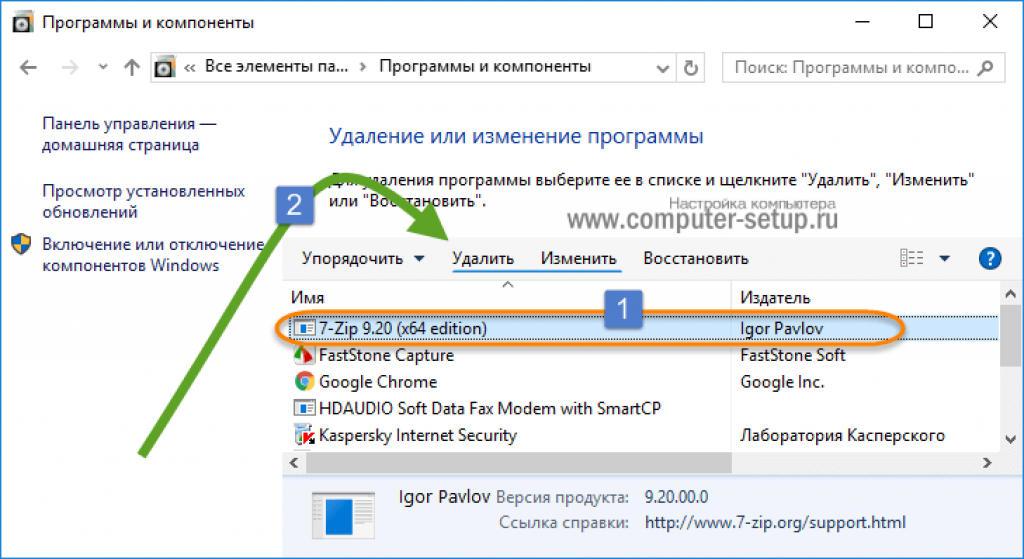The image size is (1024, 559).
Task: Click the horizontal scrollbar thumb
Action: click(x=519, y=463)
